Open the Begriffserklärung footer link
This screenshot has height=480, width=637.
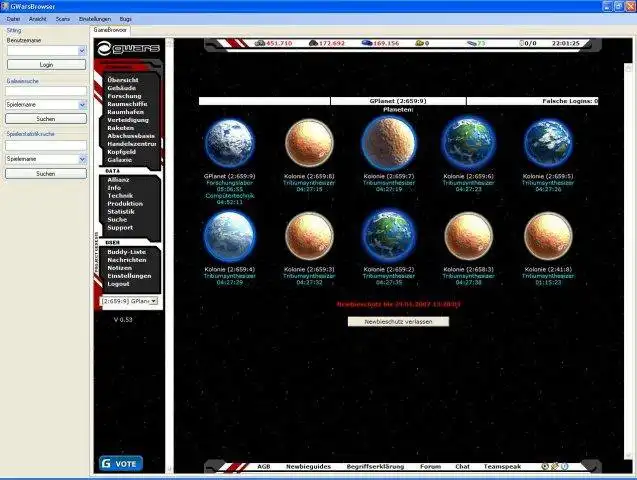pos(375,467)
